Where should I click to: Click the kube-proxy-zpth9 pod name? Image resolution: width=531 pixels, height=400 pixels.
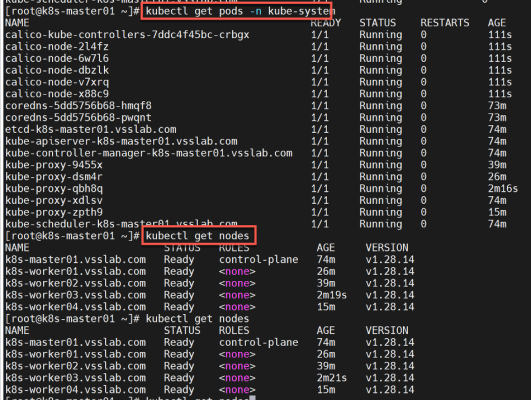[54, 212]
